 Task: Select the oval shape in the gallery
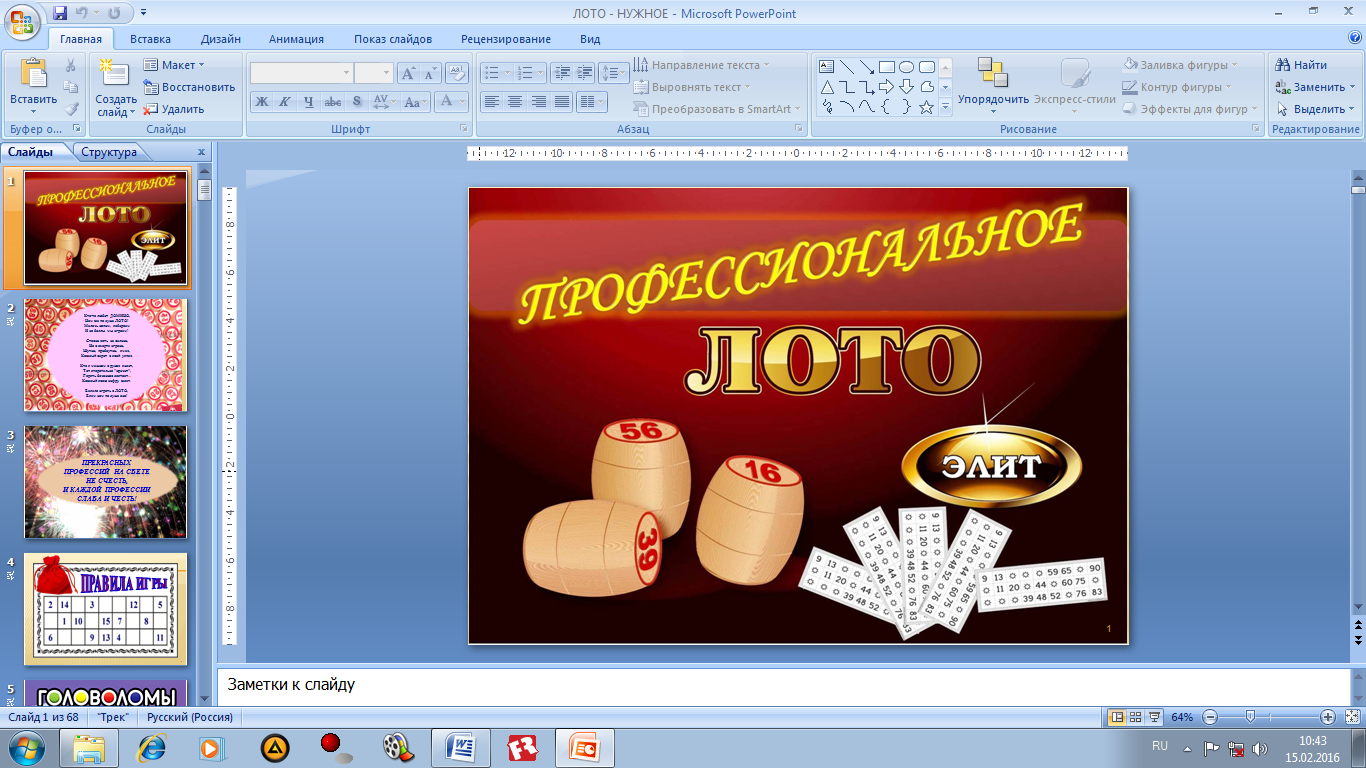pyautogui.click(x=907, y=67)
